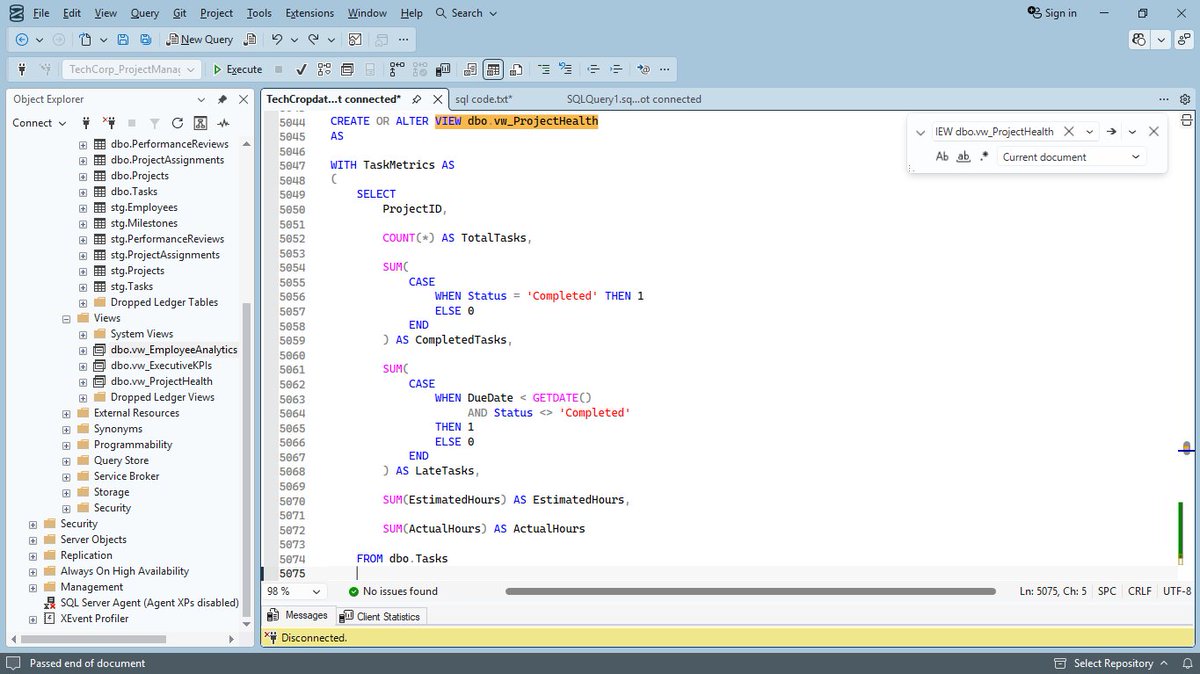Click the Undo arrow icon
This screenshot has width=1200, height=674.
[x=276, y=39]
